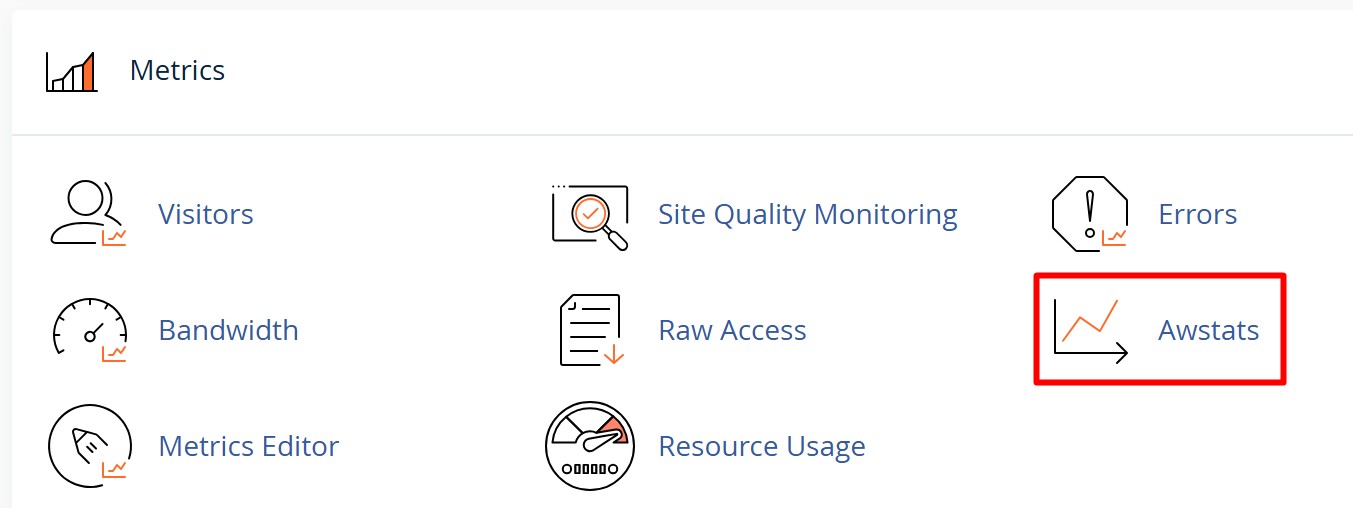This screenshot has width=1353, height=508.
Task: Click the Metrics bar chart header icon
Action: click(71, 71)
